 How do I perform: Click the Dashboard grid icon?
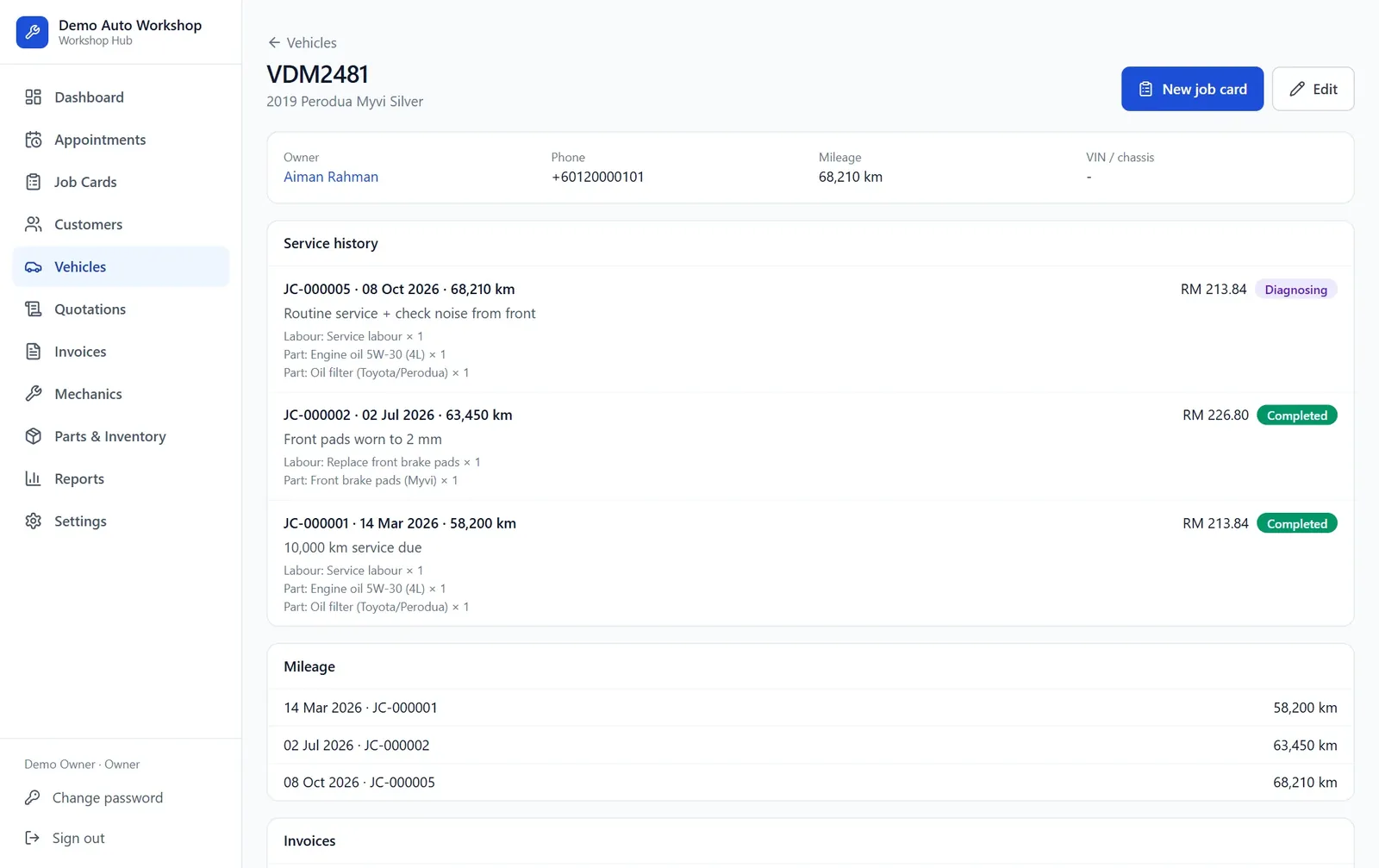coord(33,97)
